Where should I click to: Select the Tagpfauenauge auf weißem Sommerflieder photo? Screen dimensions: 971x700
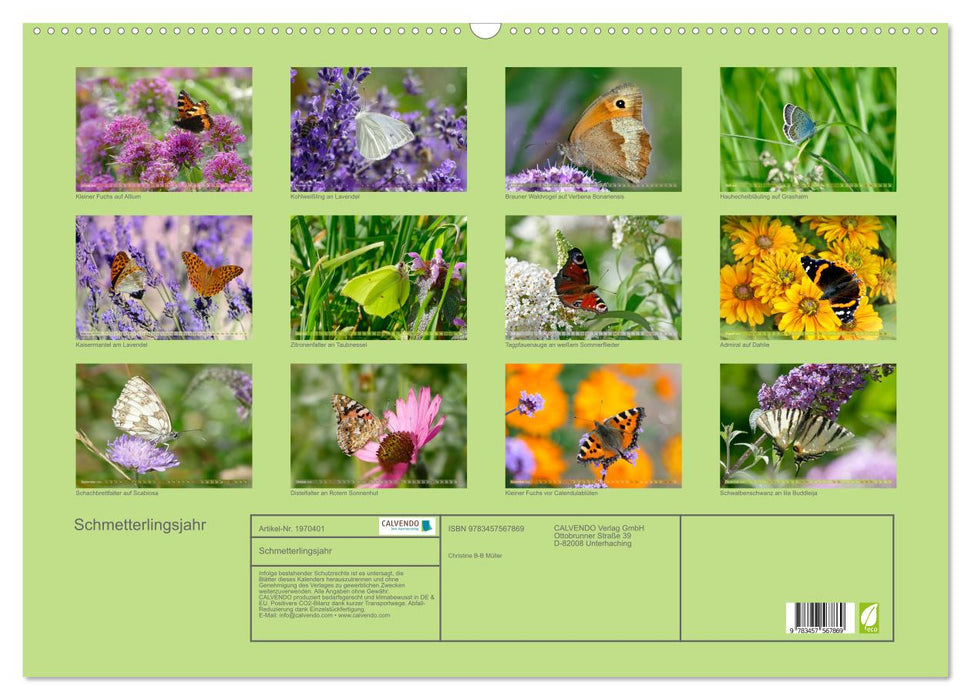click(593, 277)
